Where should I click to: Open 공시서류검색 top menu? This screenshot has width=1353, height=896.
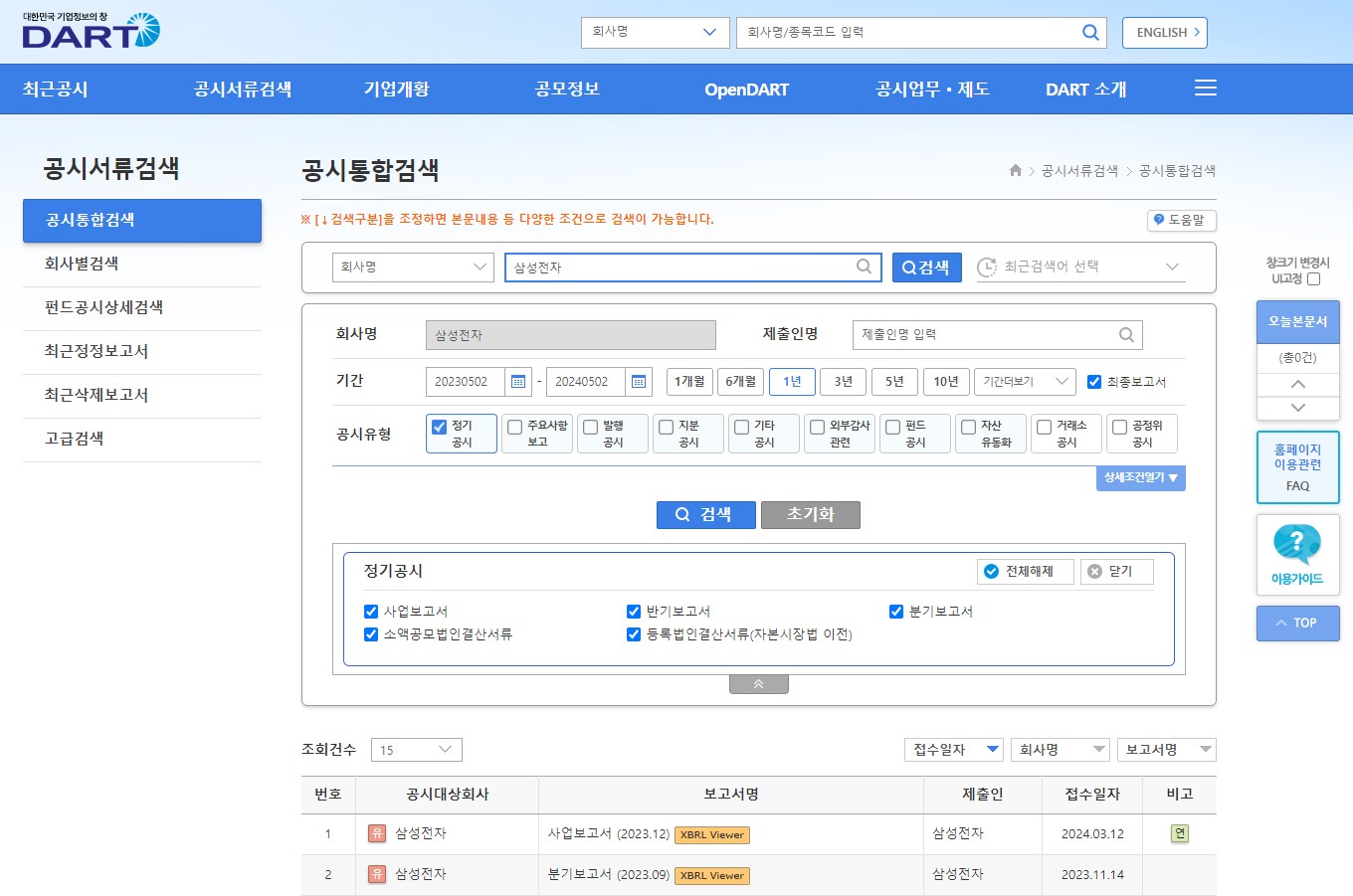(243, 90)
